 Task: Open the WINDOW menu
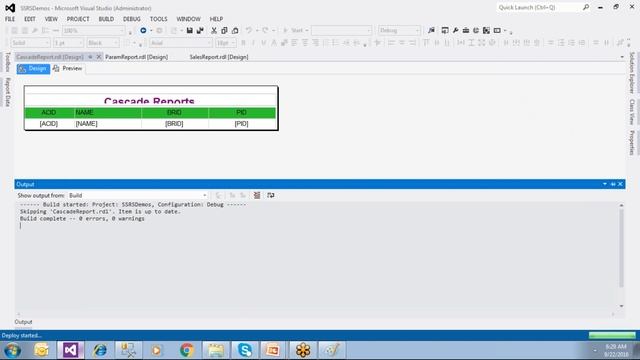click(x=188, y=19)
